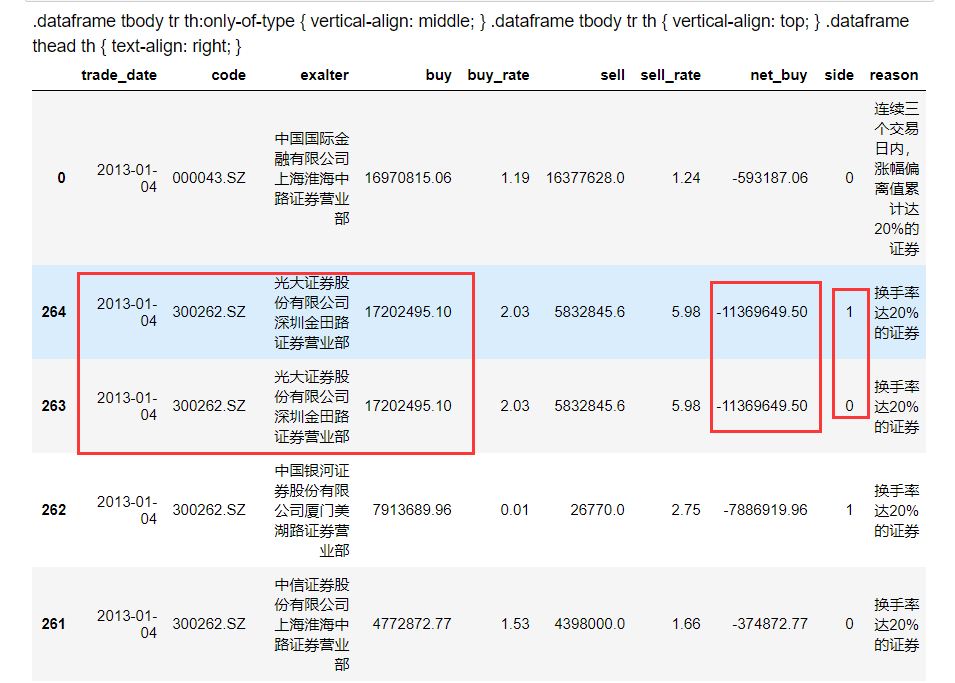Click exalter cell 中国银河证券股份有限公司厦门美湖路证券营业部

pos(312,511)
